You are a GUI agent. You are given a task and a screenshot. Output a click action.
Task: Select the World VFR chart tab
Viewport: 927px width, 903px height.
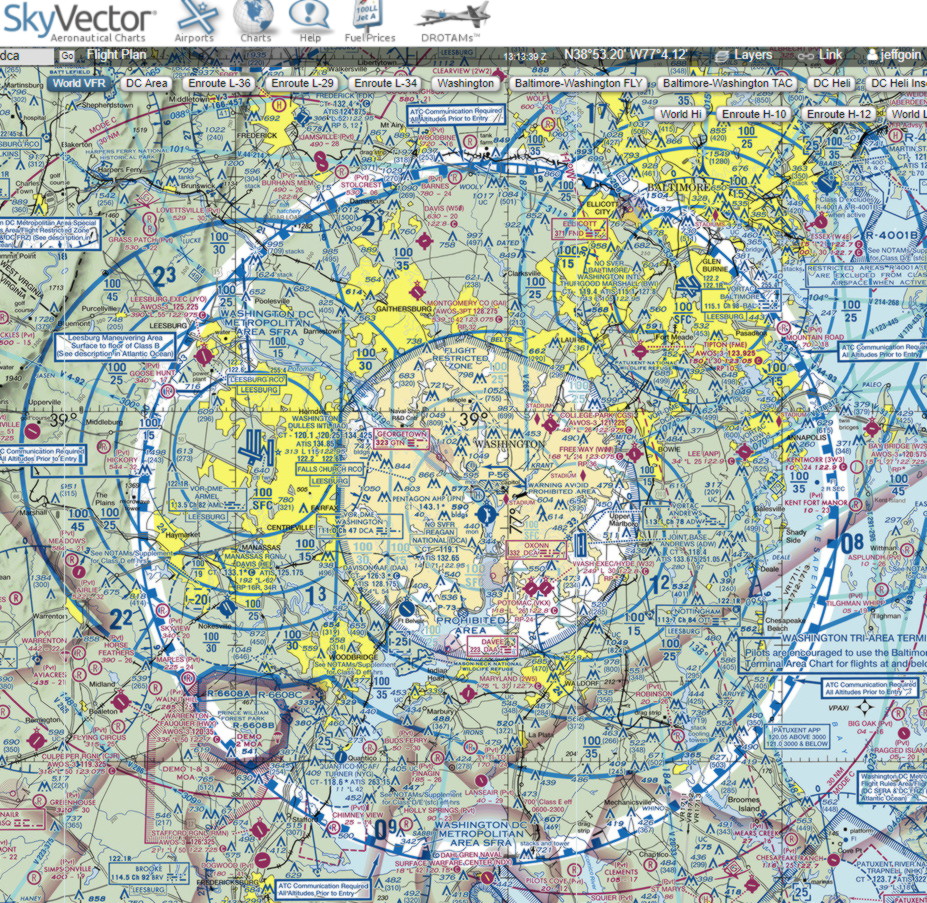80,83
